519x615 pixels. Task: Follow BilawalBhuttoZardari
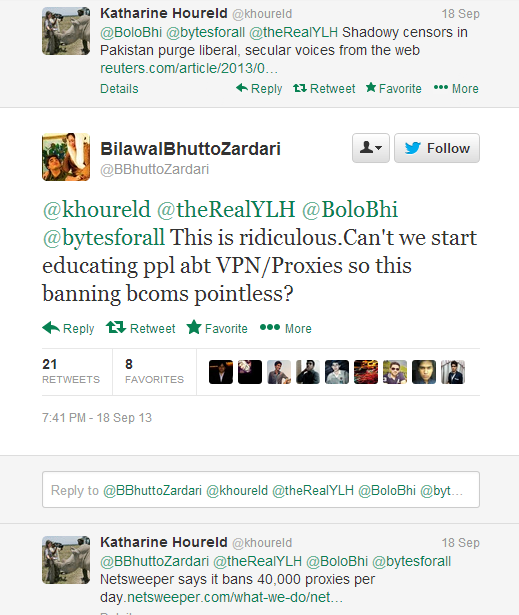pyautogui.click(x=437, y=148)
